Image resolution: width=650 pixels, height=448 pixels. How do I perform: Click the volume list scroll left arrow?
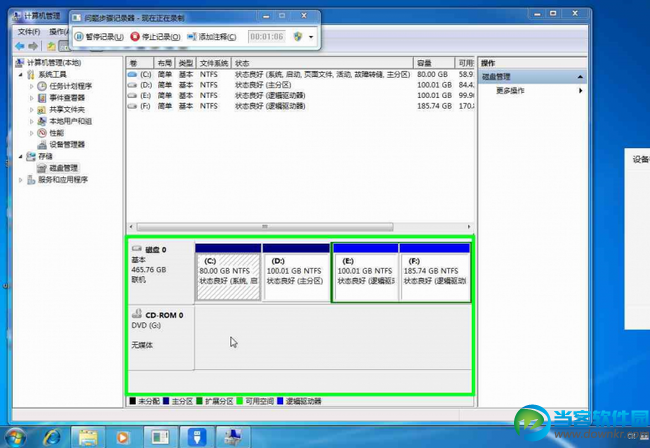pyautogui.click(x=131, y=227)
